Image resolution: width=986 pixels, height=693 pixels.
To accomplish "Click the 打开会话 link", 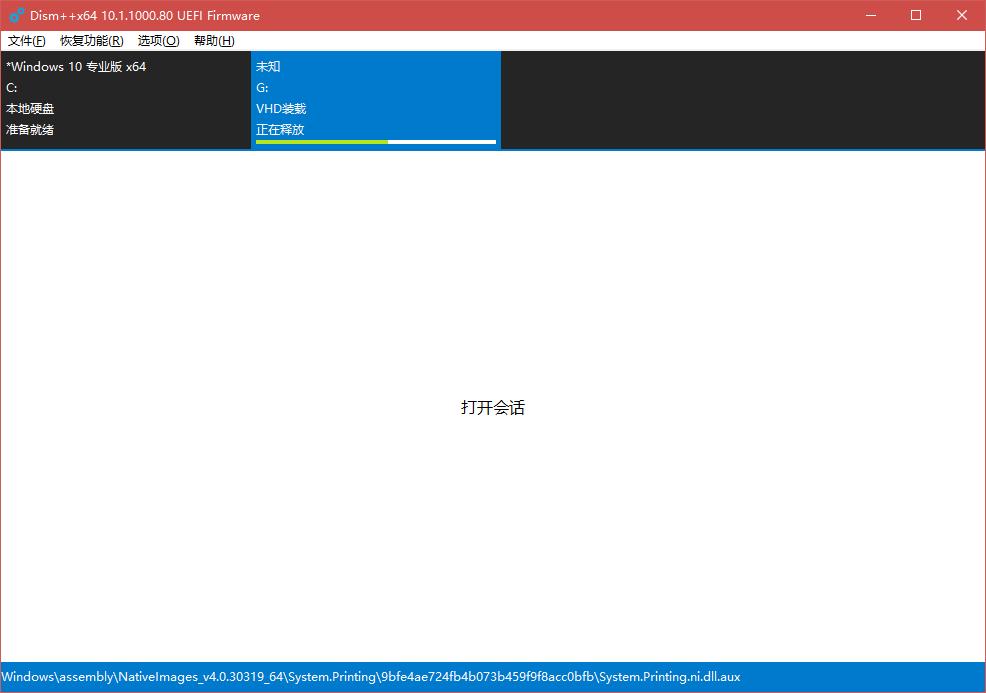I will (492, 407).
